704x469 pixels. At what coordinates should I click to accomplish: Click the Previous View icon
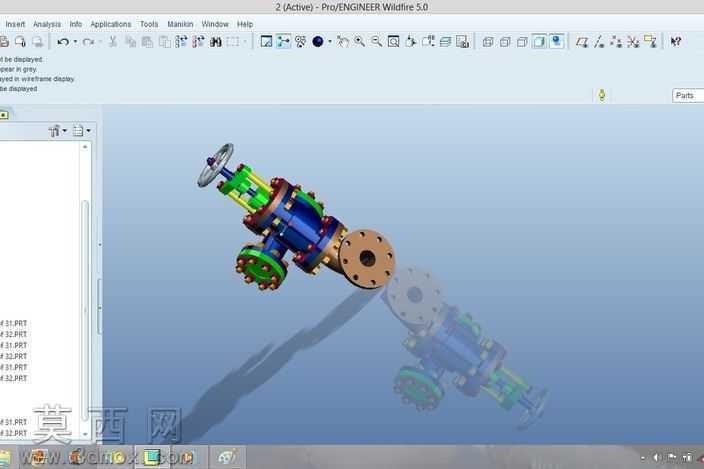[x=343, y=42]
